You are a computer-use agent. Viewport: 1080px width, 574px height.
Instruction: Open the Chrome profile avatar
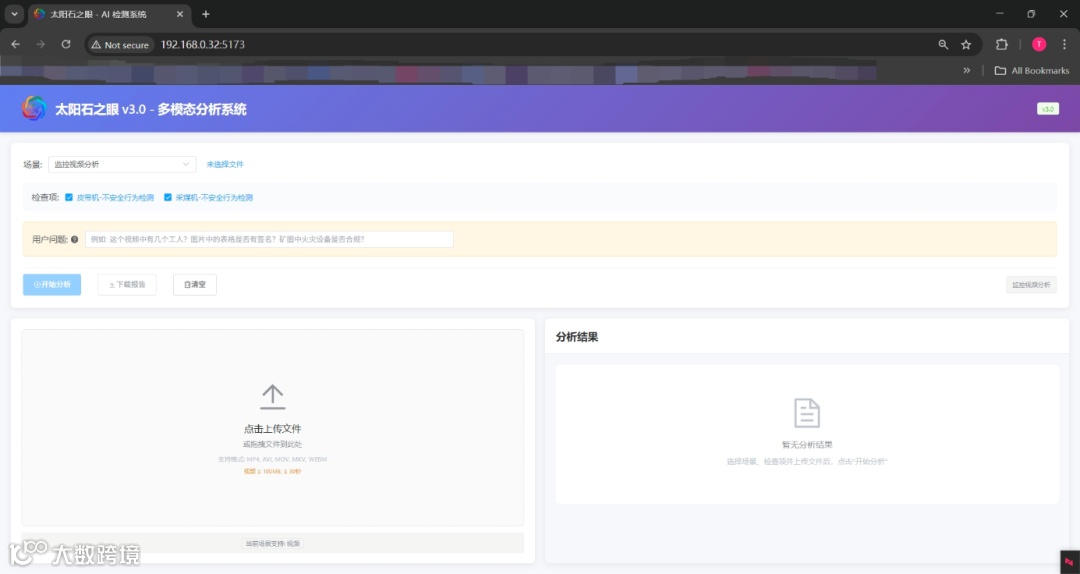[1039, 44]
